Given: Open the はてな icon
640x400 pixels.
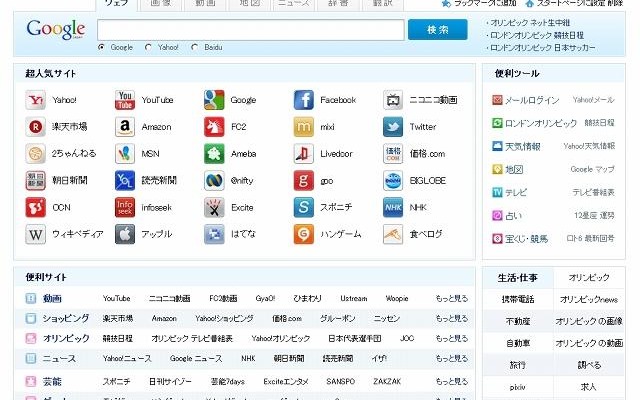Looking at the screenshot, I should pos(214,234).
